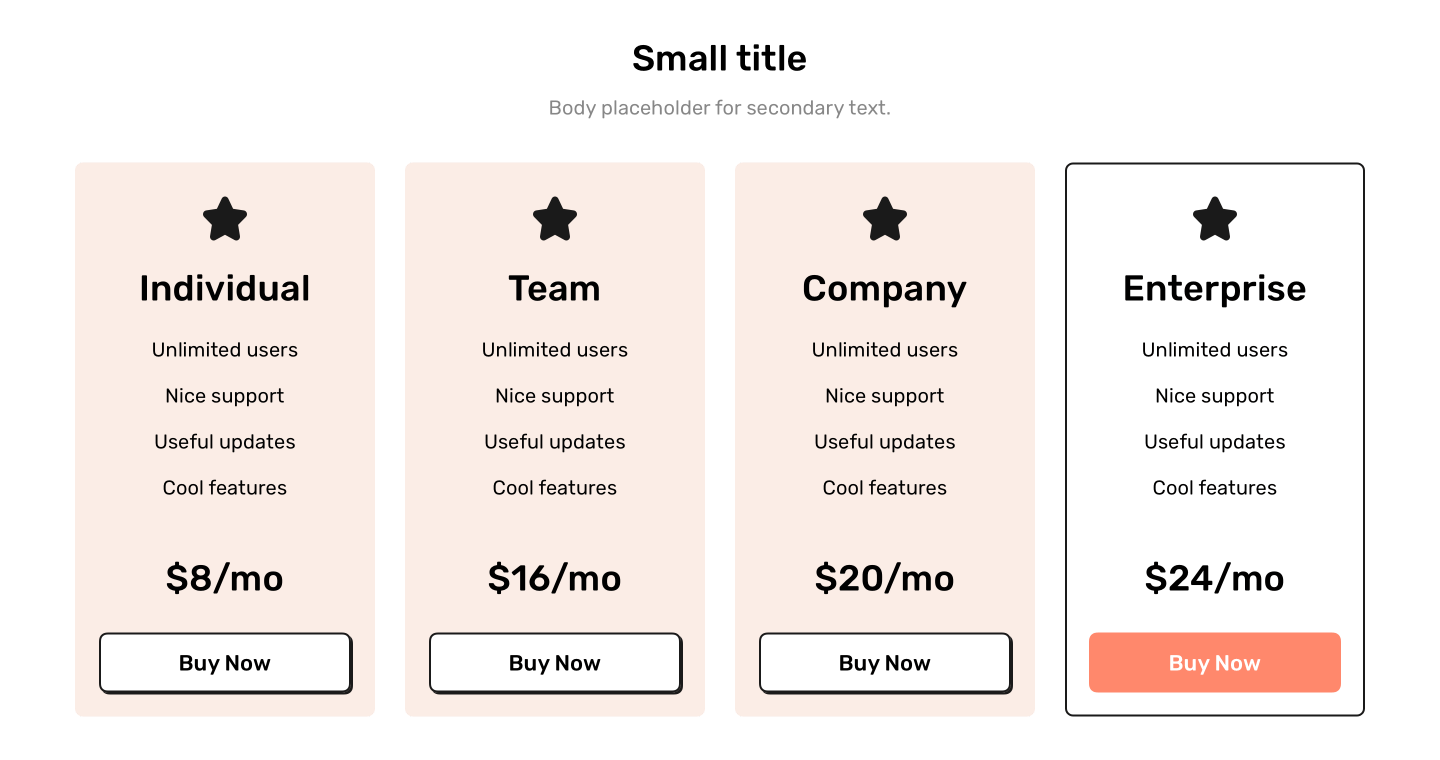Click the Enterprise plan title
Image resolution: width=1440 pixels, height=760 pixels.
click(x=1215, y=289)
